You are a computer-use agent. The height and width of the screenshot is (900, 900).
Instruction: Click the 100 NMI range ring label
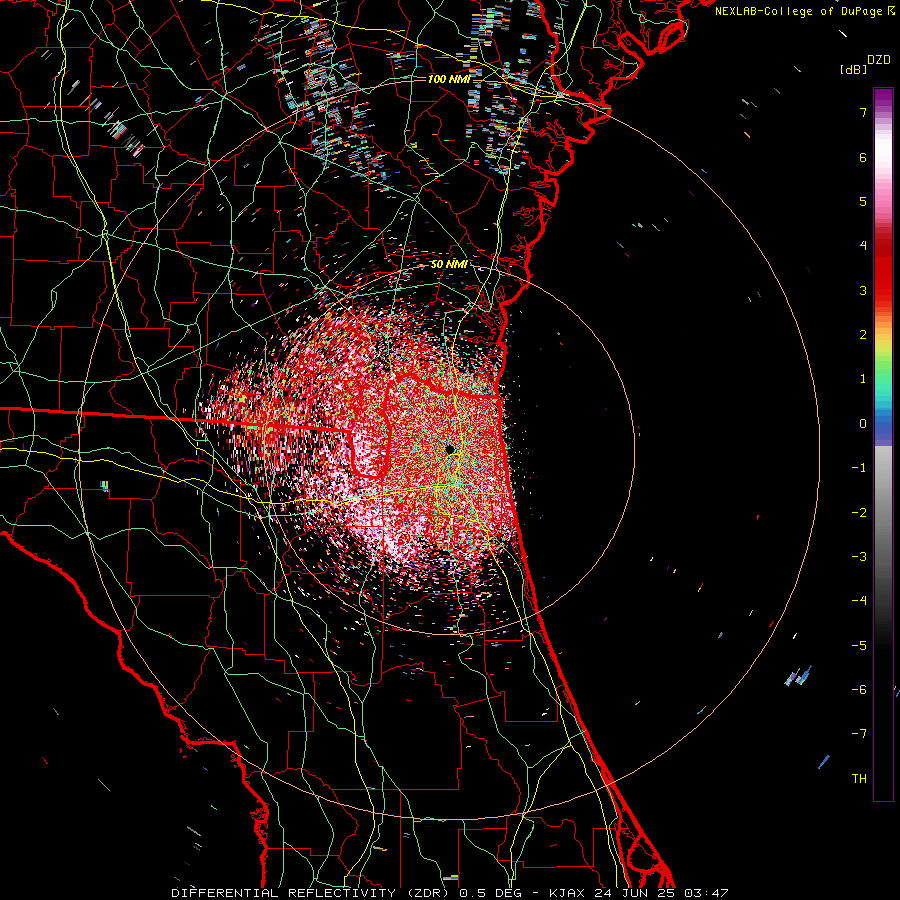pos(449,79)
